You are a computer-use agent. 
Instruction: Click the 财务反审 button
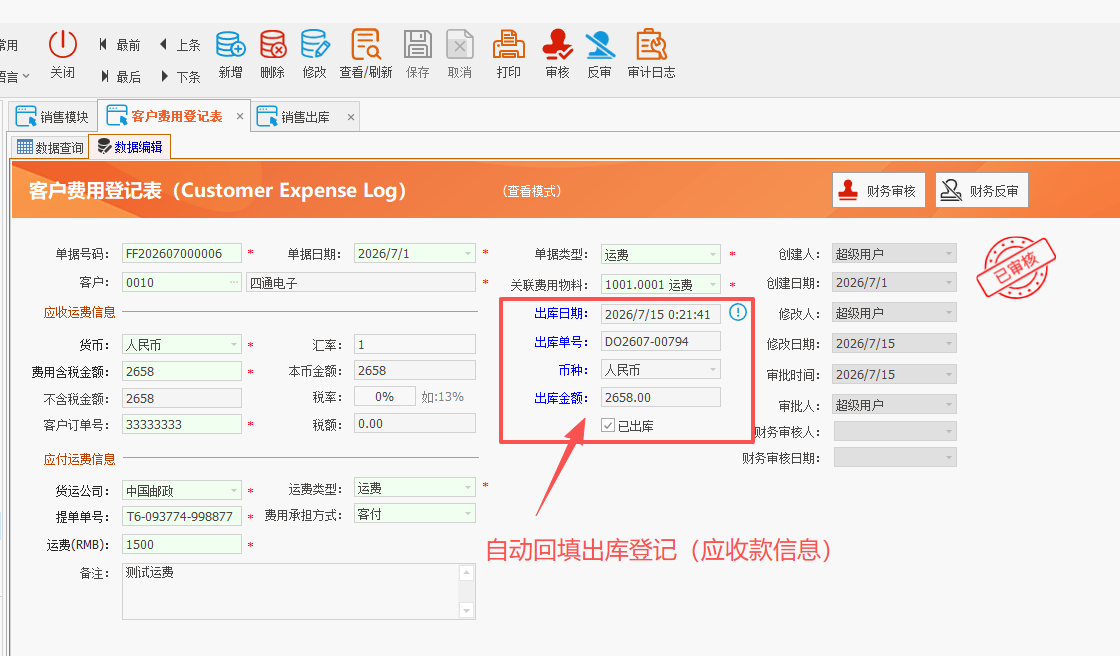[981, 190]
